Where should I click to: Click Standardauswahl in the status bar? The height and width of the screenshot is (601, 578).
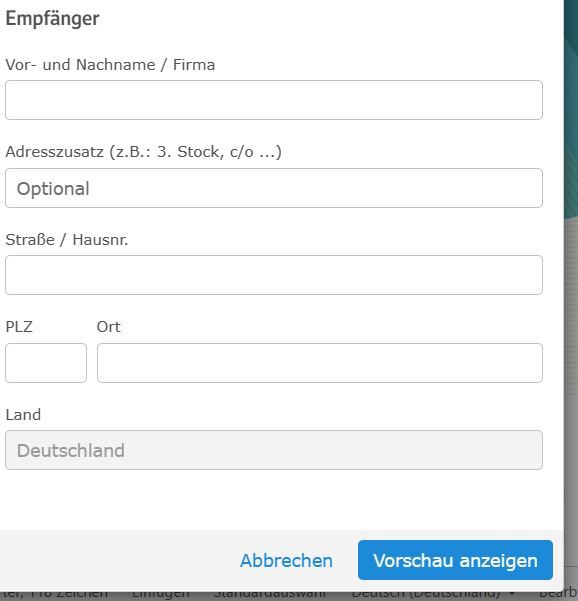click(x=269, y=594)
